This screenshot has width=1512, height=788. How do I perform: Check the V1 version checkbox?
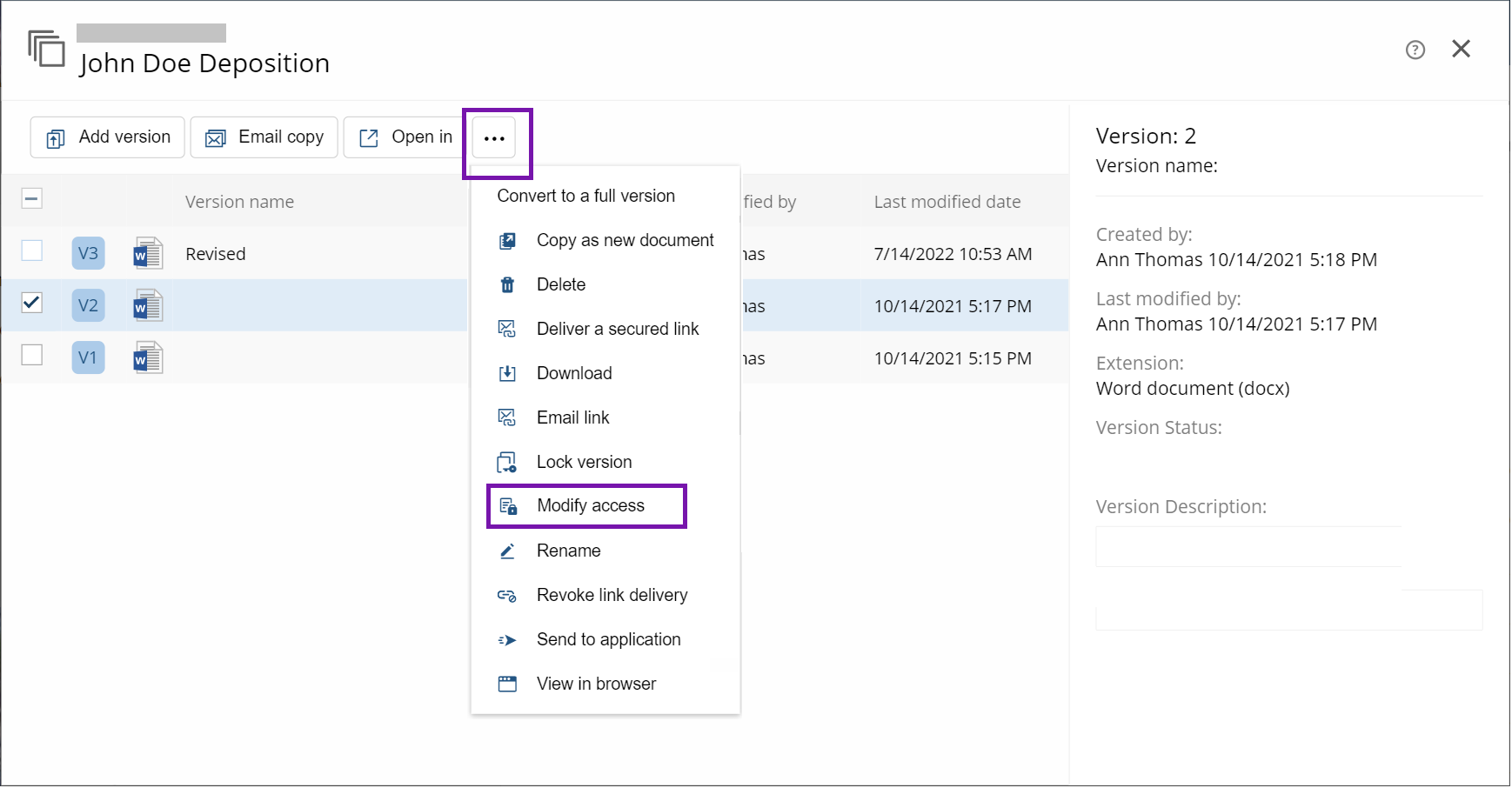[32, 355]
